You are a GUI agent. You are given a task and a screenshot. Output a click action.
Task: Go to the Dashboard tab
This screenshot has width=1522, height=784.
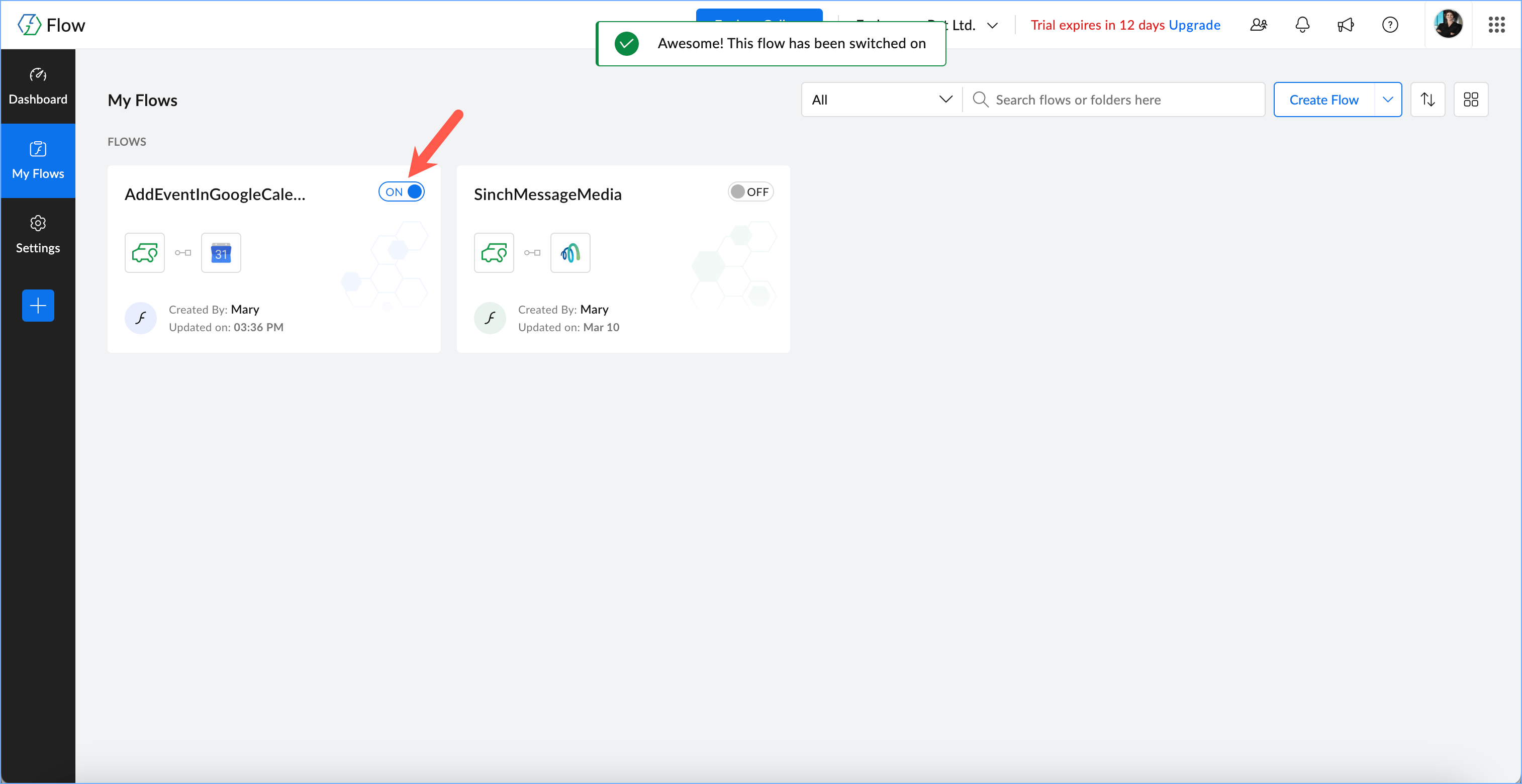38,86
